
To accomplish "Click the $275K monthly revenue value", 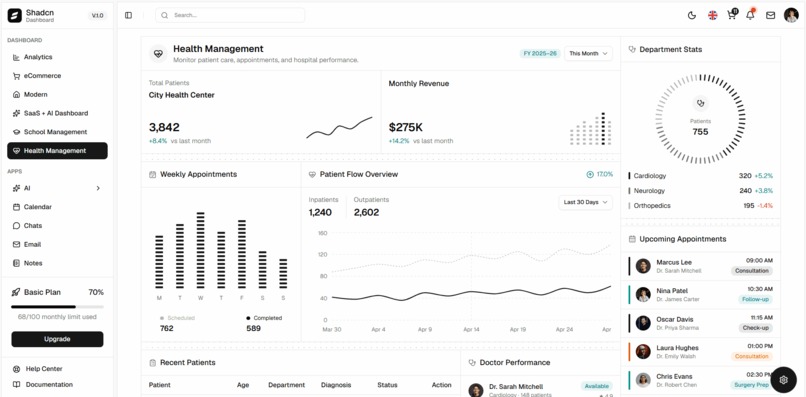I will coord(406,127).
